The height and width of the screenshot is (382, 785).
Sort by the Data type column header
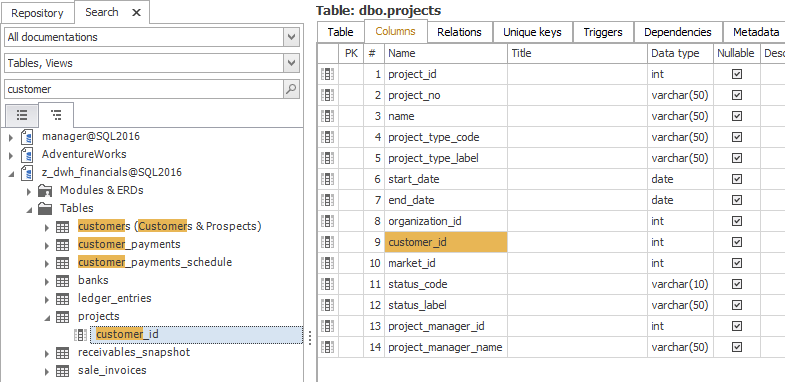coord(680,53)
